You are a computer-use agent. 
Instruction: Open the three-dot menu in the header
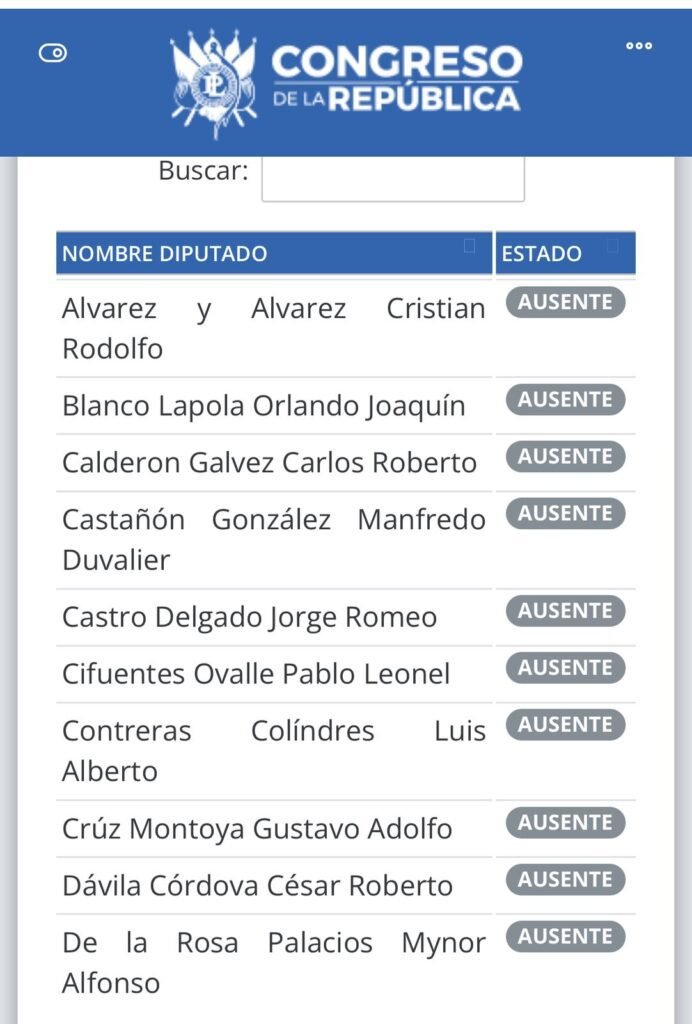[639, 45]
